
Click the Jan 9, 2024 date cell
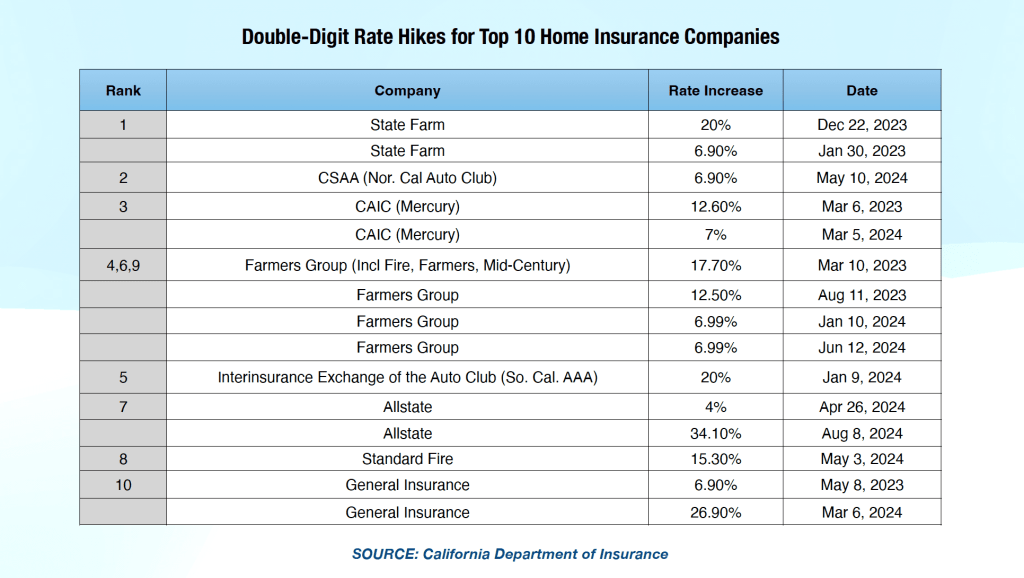pyautogui.click(x=861, y=377)
